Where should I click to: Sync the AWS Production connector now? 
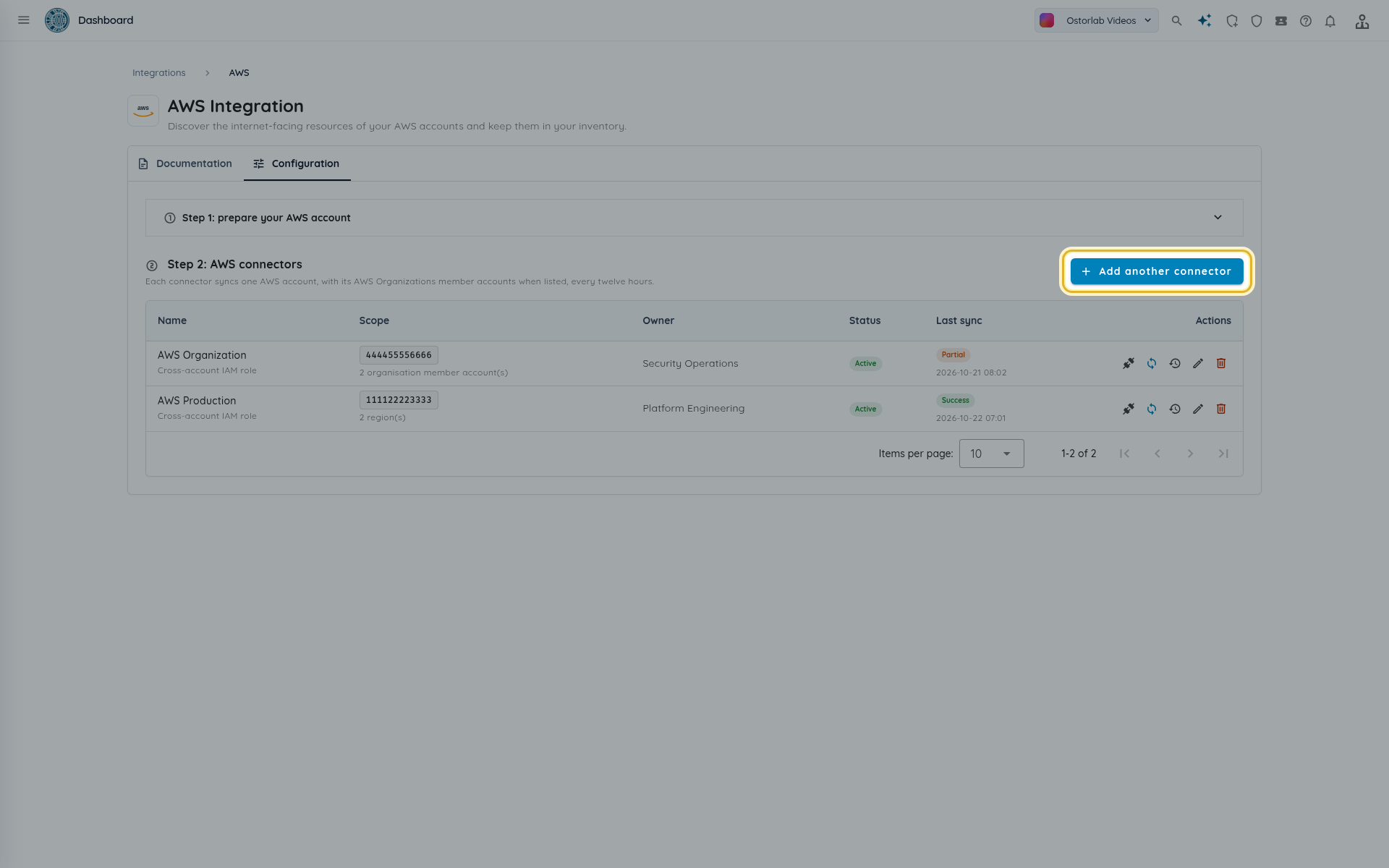(1152, 409)
